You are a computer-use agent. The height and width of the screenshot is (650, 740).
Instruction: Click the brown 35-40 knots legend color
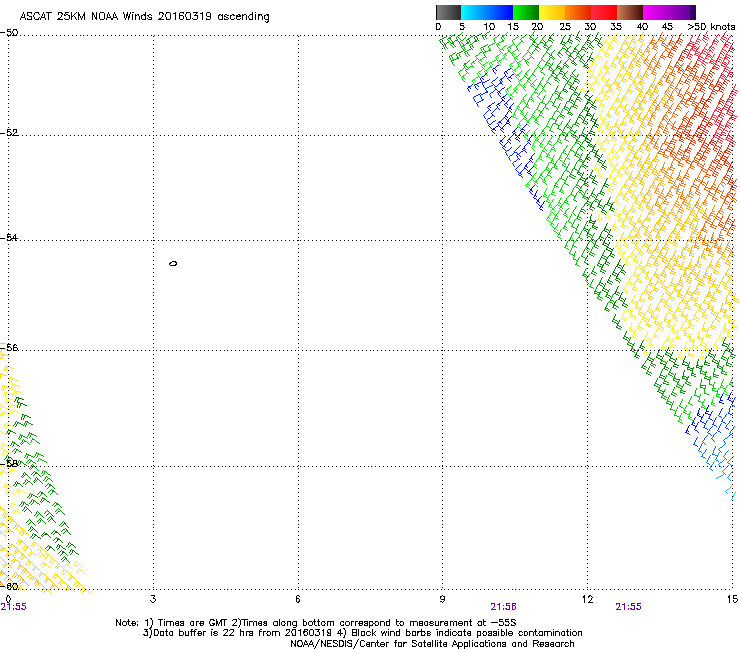pos(630,12)
